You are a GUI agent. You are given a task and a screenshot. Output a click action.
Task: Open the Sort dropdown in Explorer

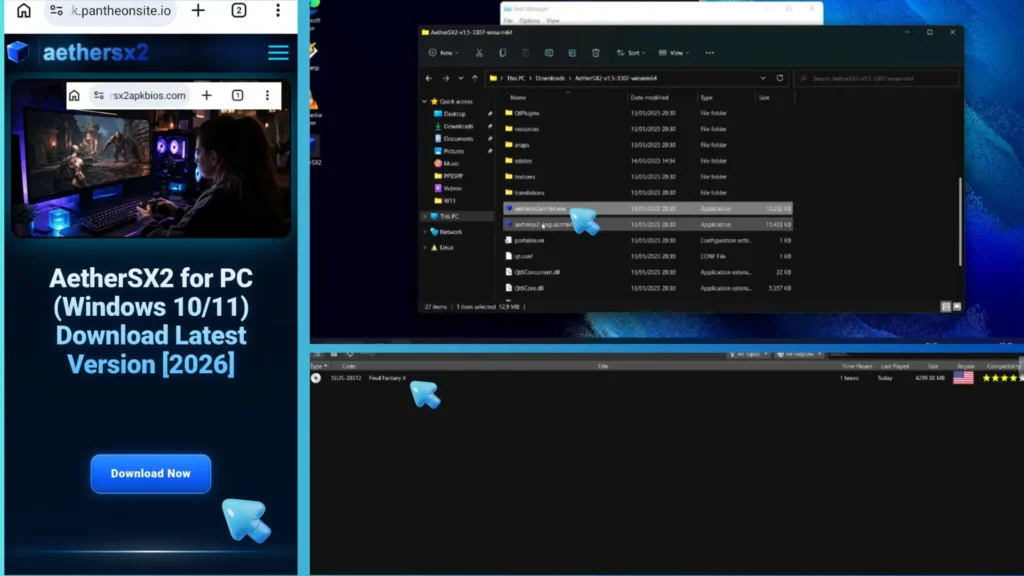point(630,53)
